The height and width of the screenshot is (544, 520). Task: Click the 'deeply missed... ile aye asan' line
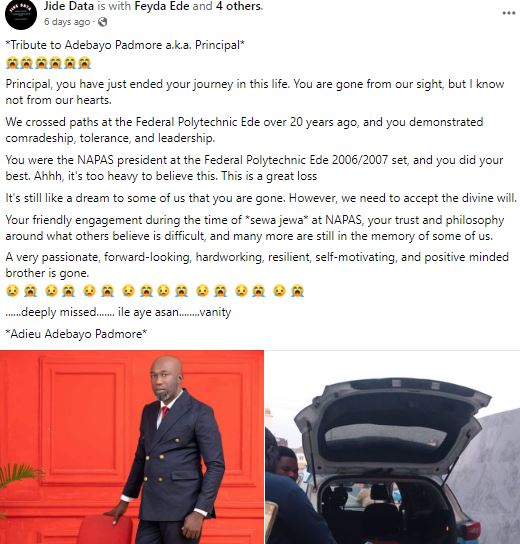118,312
